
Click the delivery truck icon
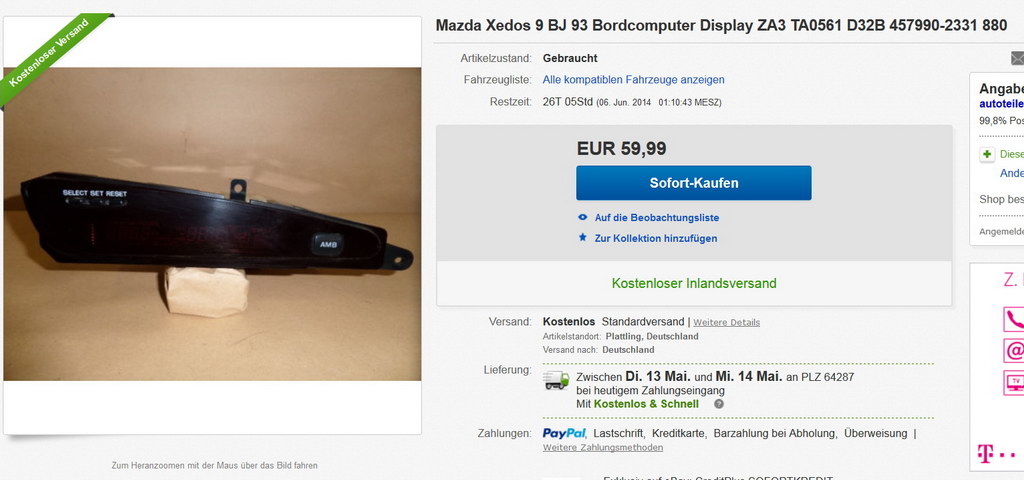point(556,380)
